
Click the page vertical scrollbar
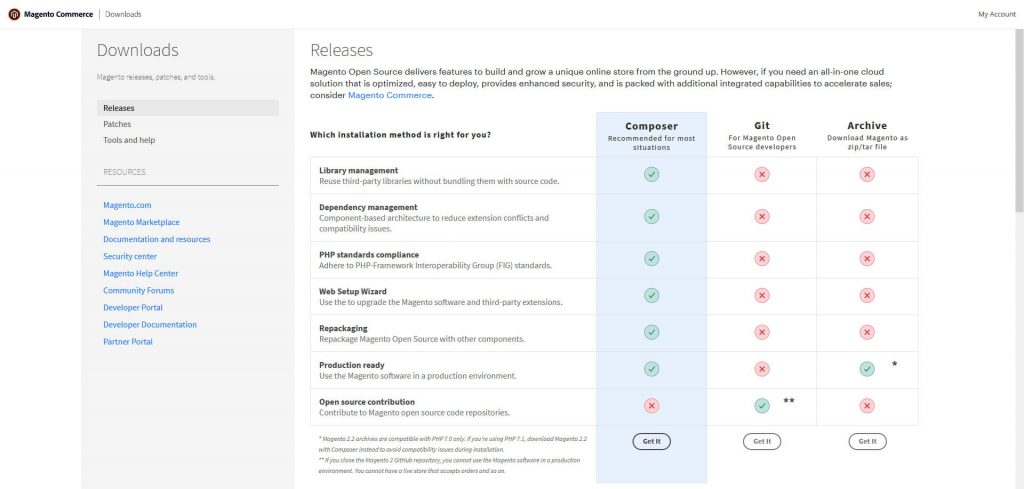click(x=1018, y=110)
